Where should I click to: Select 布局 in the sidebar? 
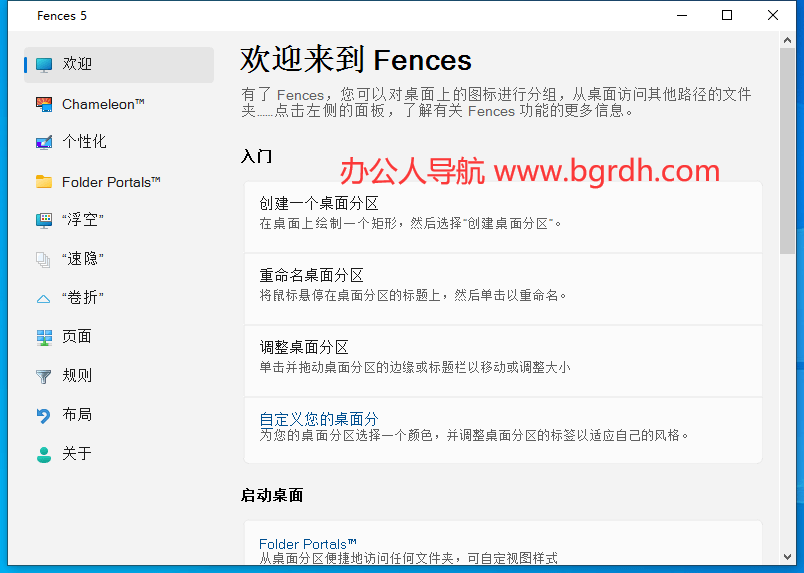pos(119,415)
